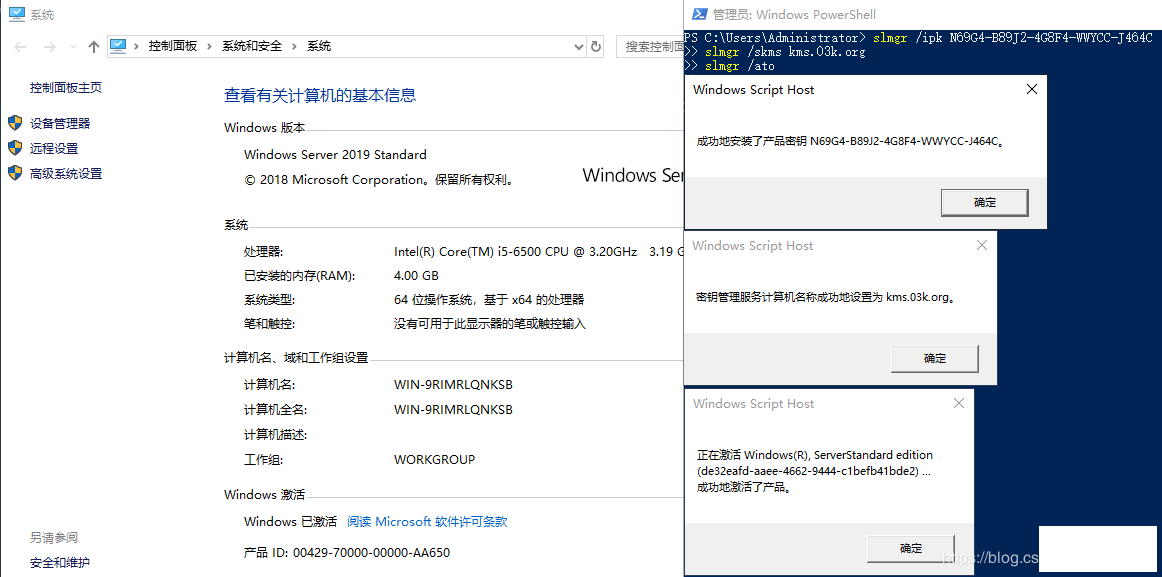Click the first computer name WIN-9RIMRLQNKSB
Image resolution: width=1162 pixels, height=577 pixels.
pyautogui.click(x=454, y=385)
